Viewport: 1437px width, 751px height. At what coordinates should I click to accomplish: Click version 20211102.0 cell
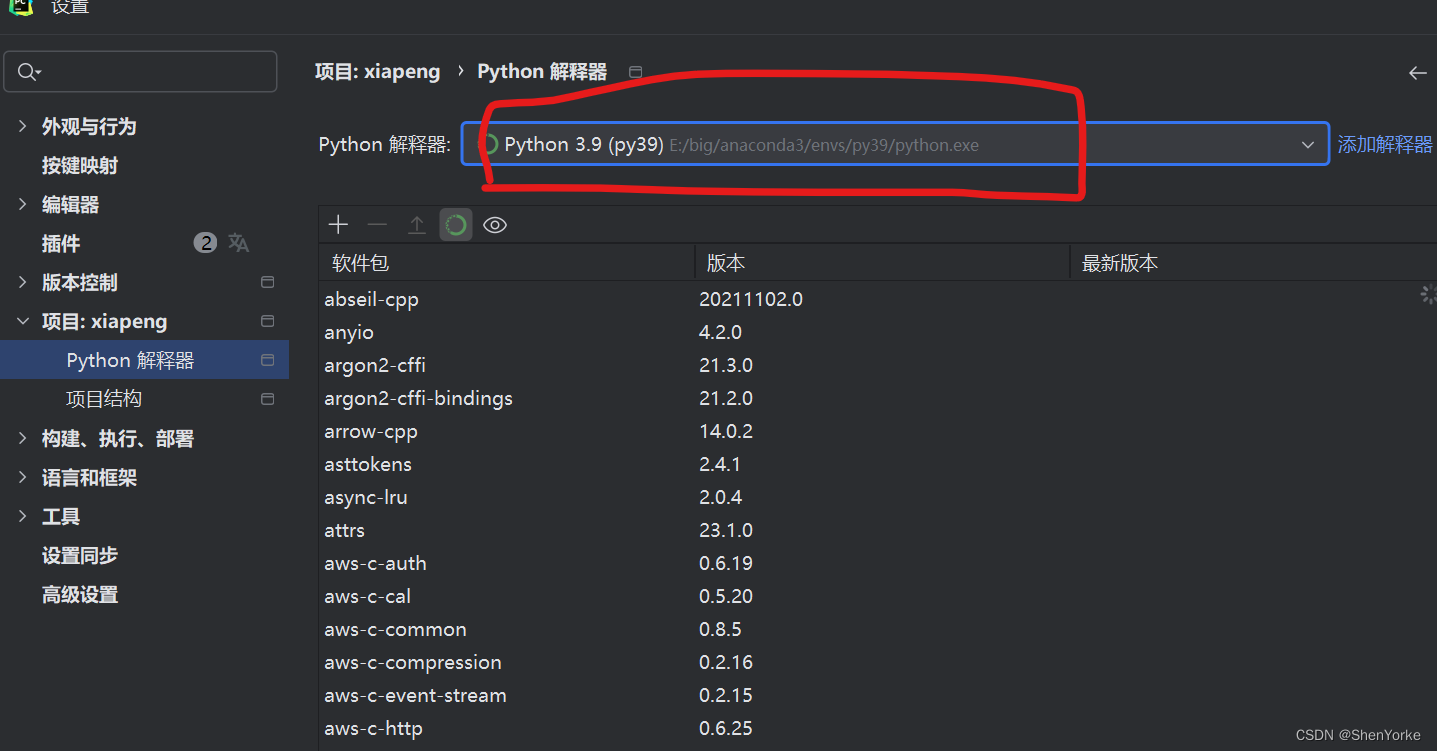point(751,299)
